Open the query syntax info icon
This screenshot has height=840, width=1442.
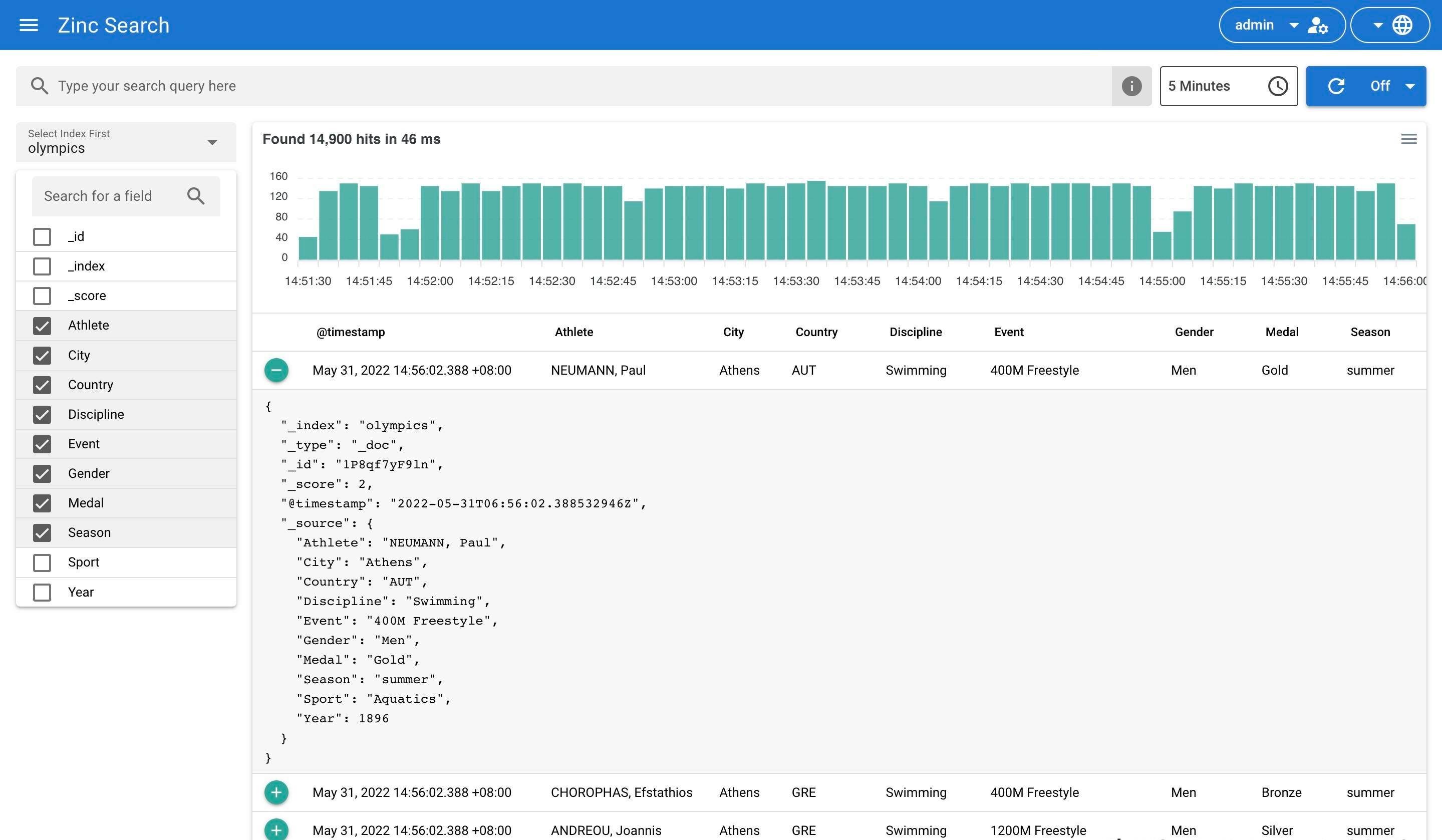tap(1131, 86)
